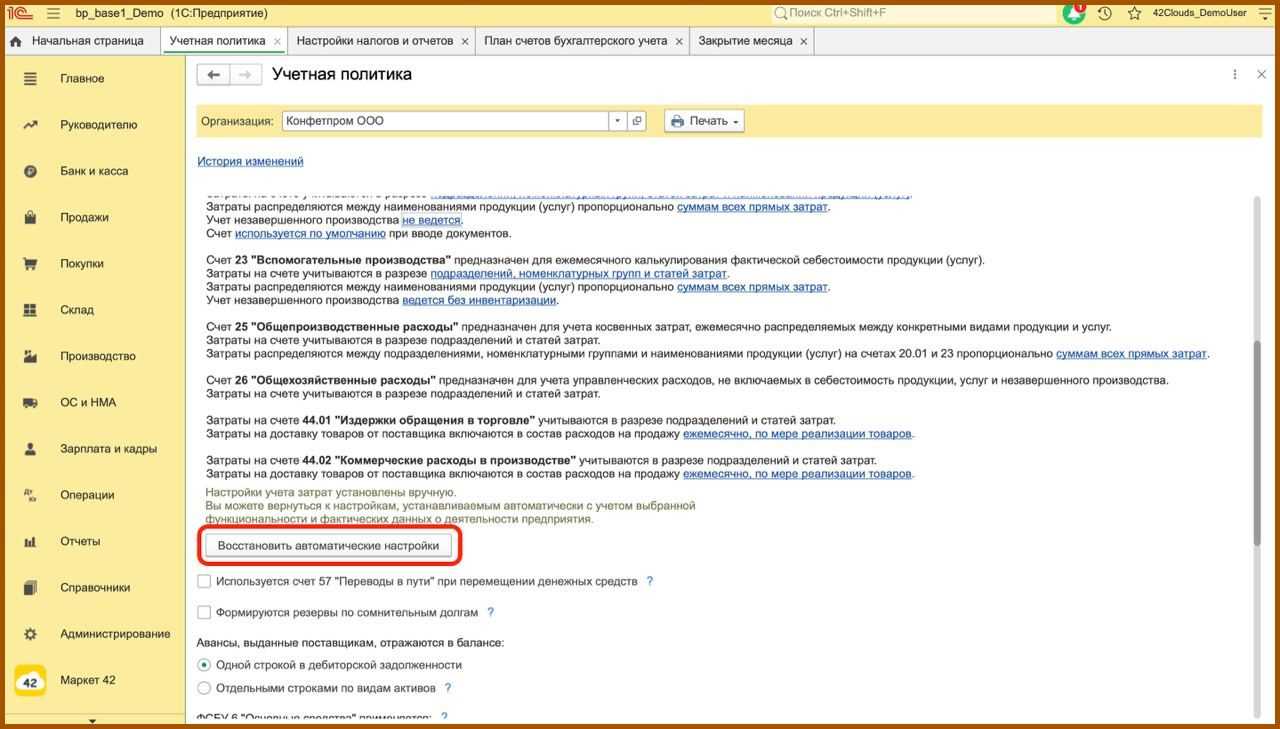Open the selected organization card icon

pos(637,121)
